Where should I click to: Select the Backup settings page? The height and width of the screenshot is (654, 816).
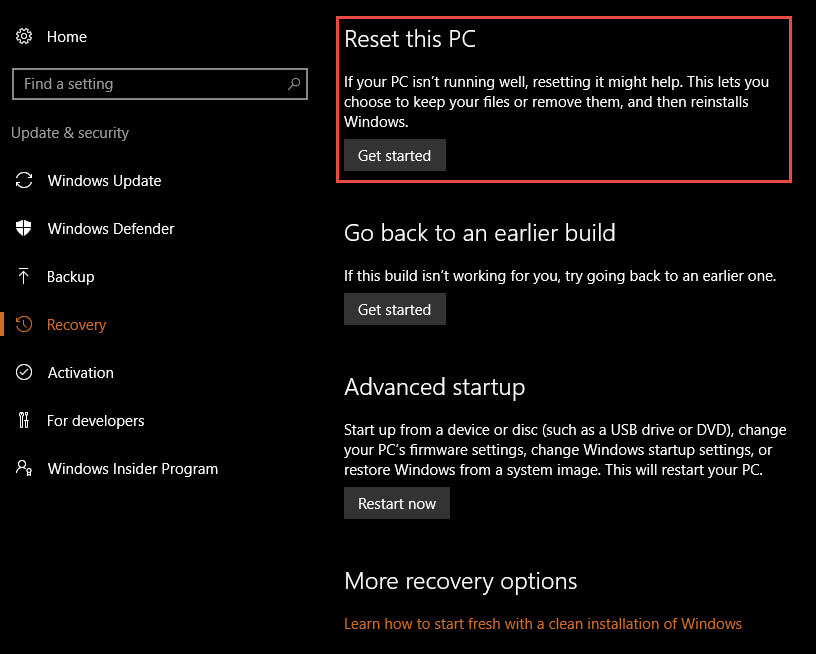point(71,276)
